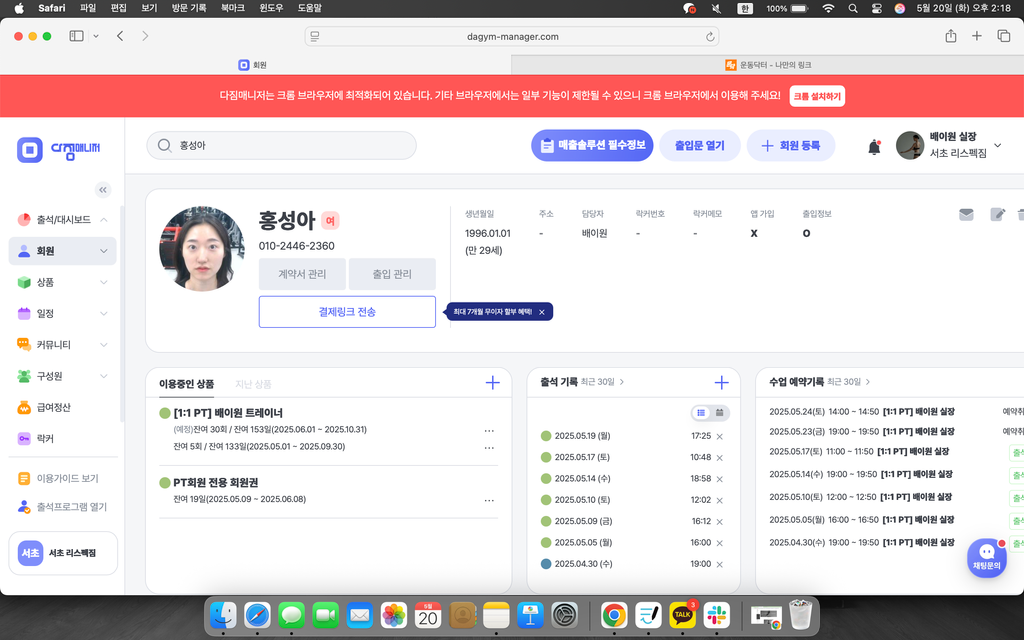Switch to the 지난 상품 tab
1024x640 pixels.
(253, 384)
